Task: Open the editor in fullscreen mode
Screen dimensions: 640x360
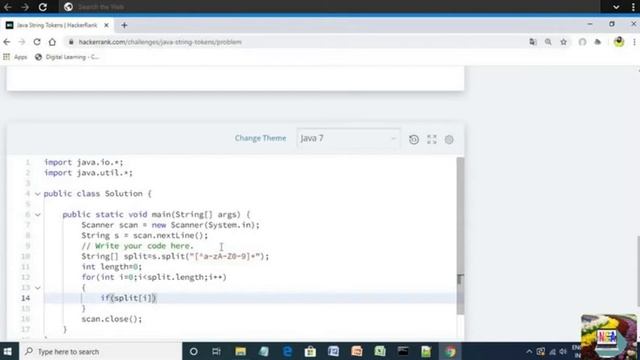Action: point(432,140)
